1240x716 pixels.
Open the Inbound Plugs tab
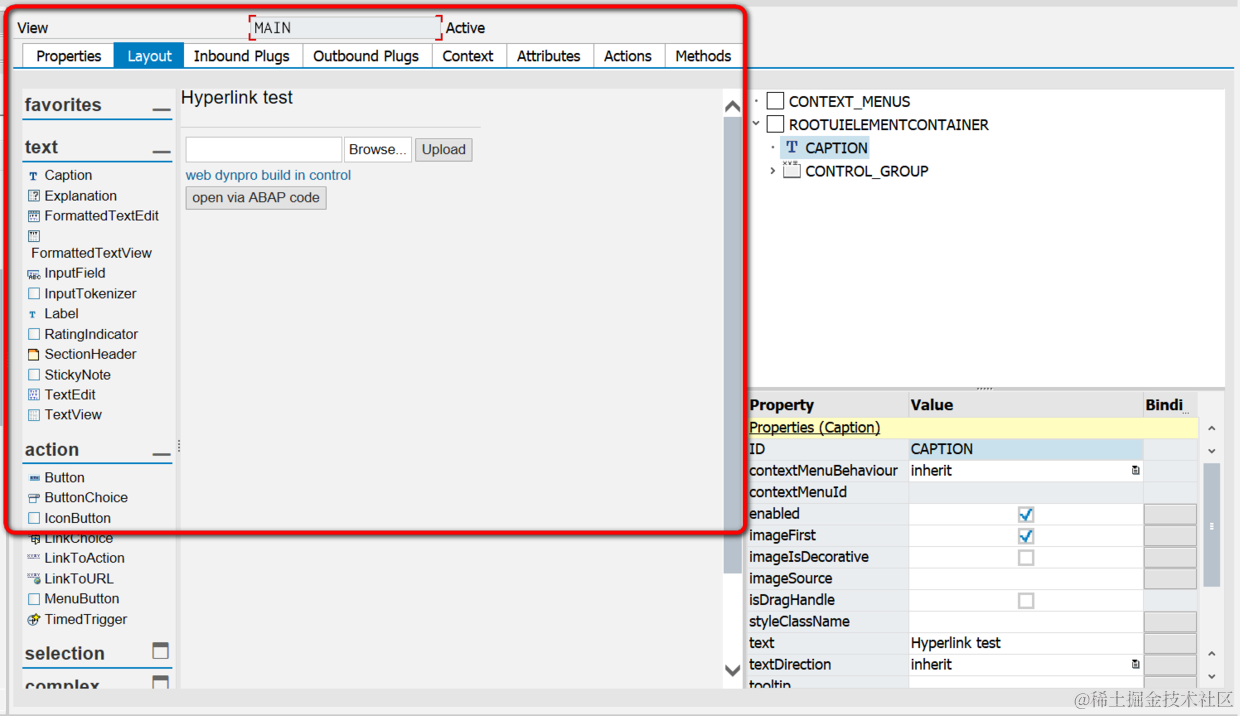[242, 56]
